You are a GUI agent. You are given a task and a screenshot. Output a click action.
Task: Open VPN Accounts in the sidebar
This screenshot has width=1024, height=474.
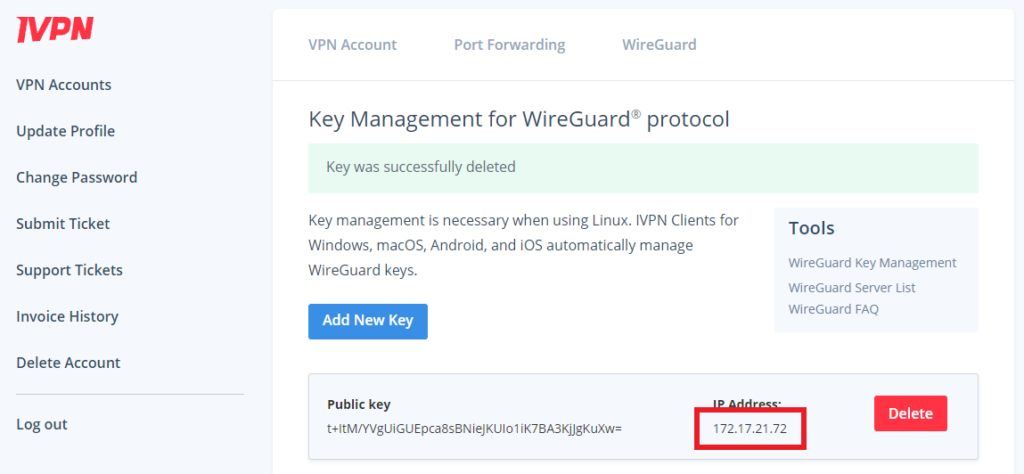(64, 85)
